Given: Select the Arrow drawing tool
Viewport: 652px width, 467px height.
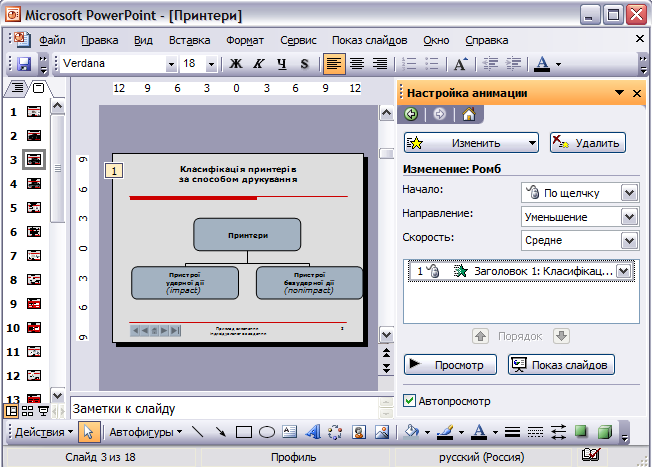Looking at the screenshot, I should pos(220,432).
